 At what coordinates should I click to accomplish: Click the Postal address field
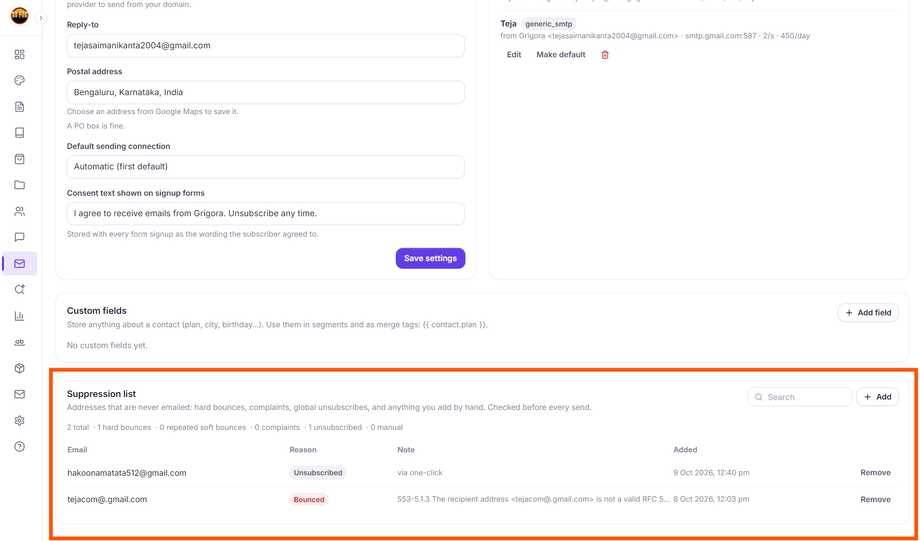[266, 92]
